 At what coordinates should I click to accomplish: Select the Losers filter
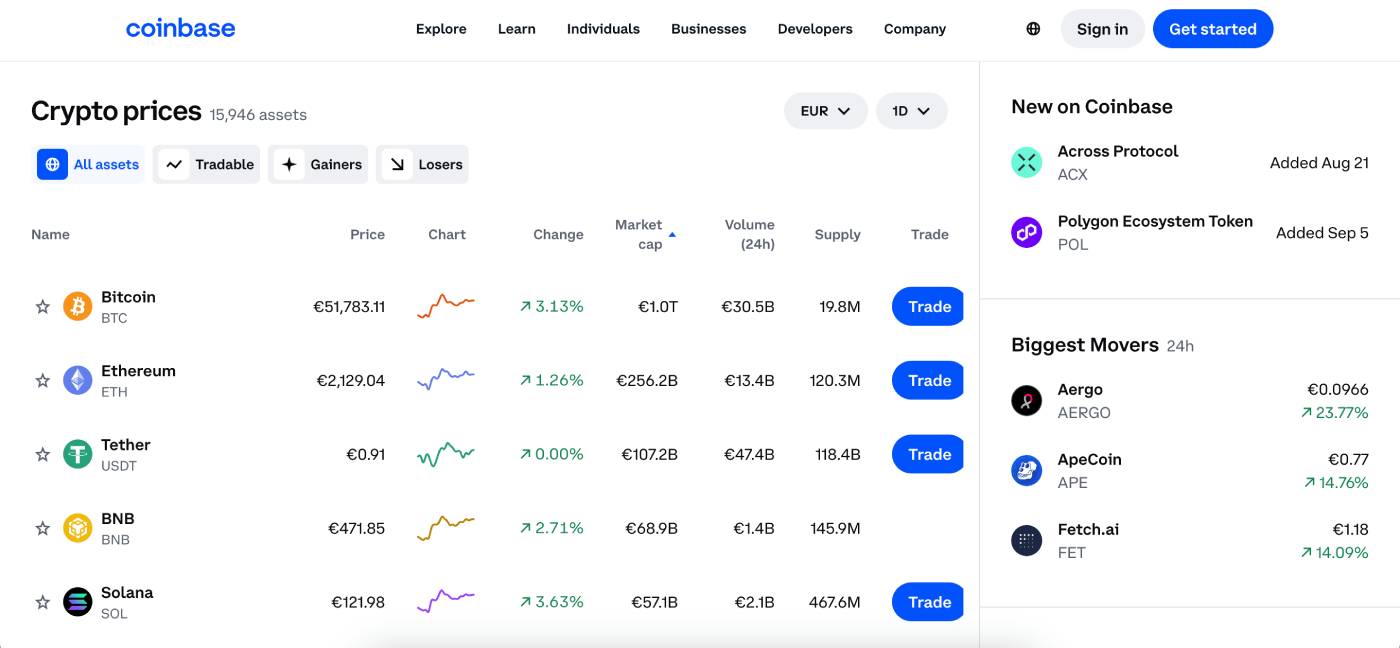(422, 164)
